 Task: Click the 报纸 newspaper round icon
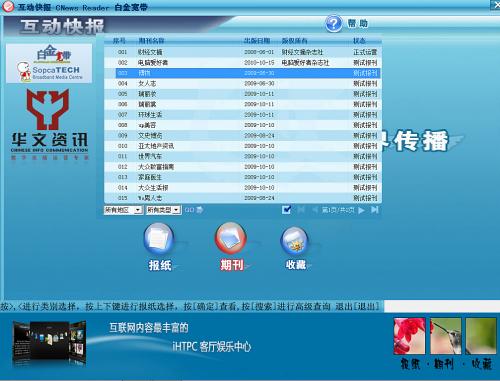coord(159,239)
